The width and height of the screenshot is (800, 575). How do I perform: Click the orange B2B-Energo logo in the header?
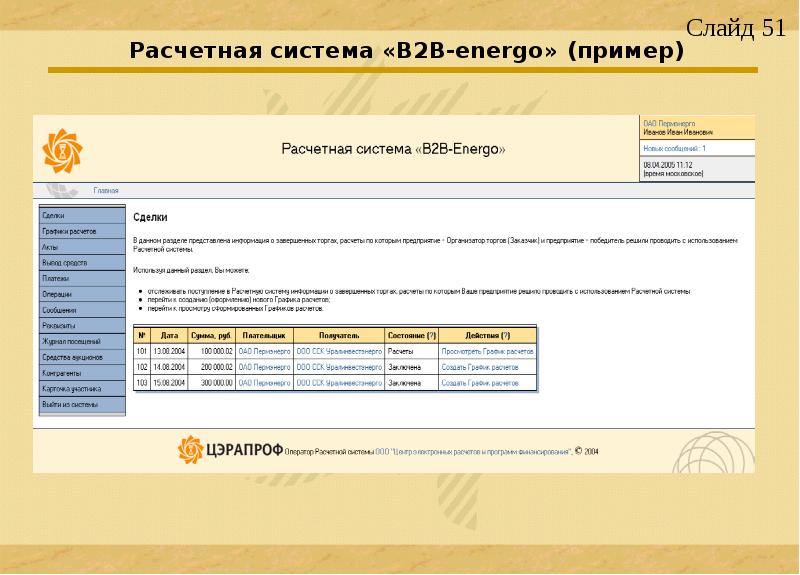pos(62,151)
